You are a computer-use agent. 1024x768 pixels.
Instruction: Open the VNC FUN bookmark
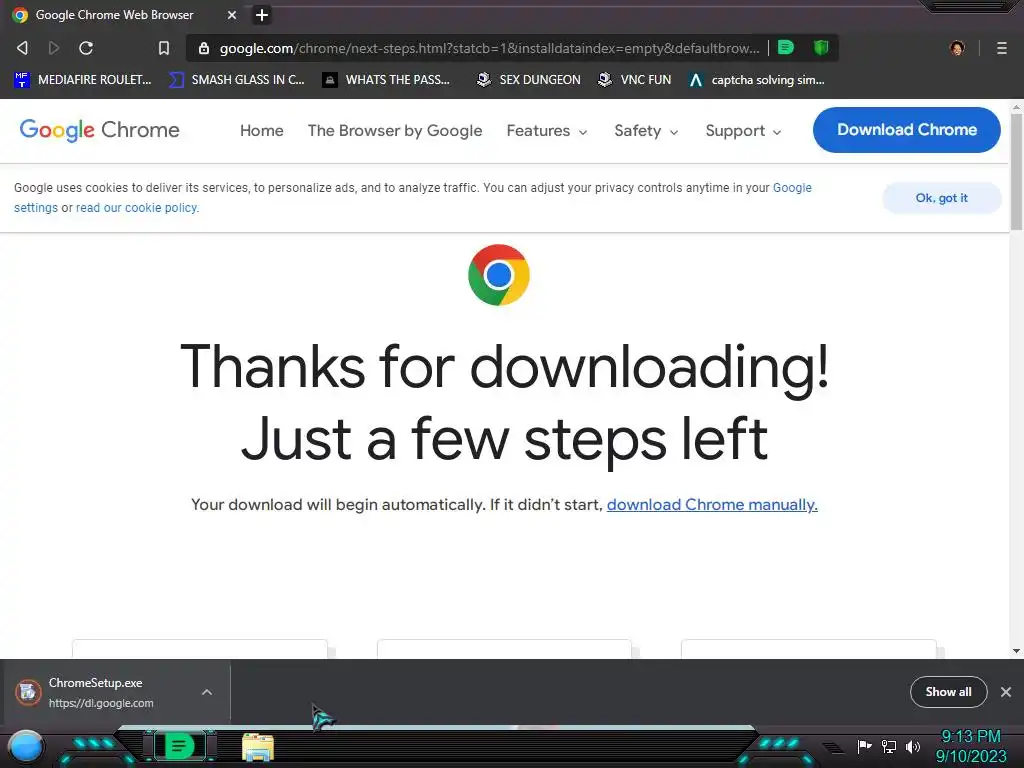click(635, 80)
